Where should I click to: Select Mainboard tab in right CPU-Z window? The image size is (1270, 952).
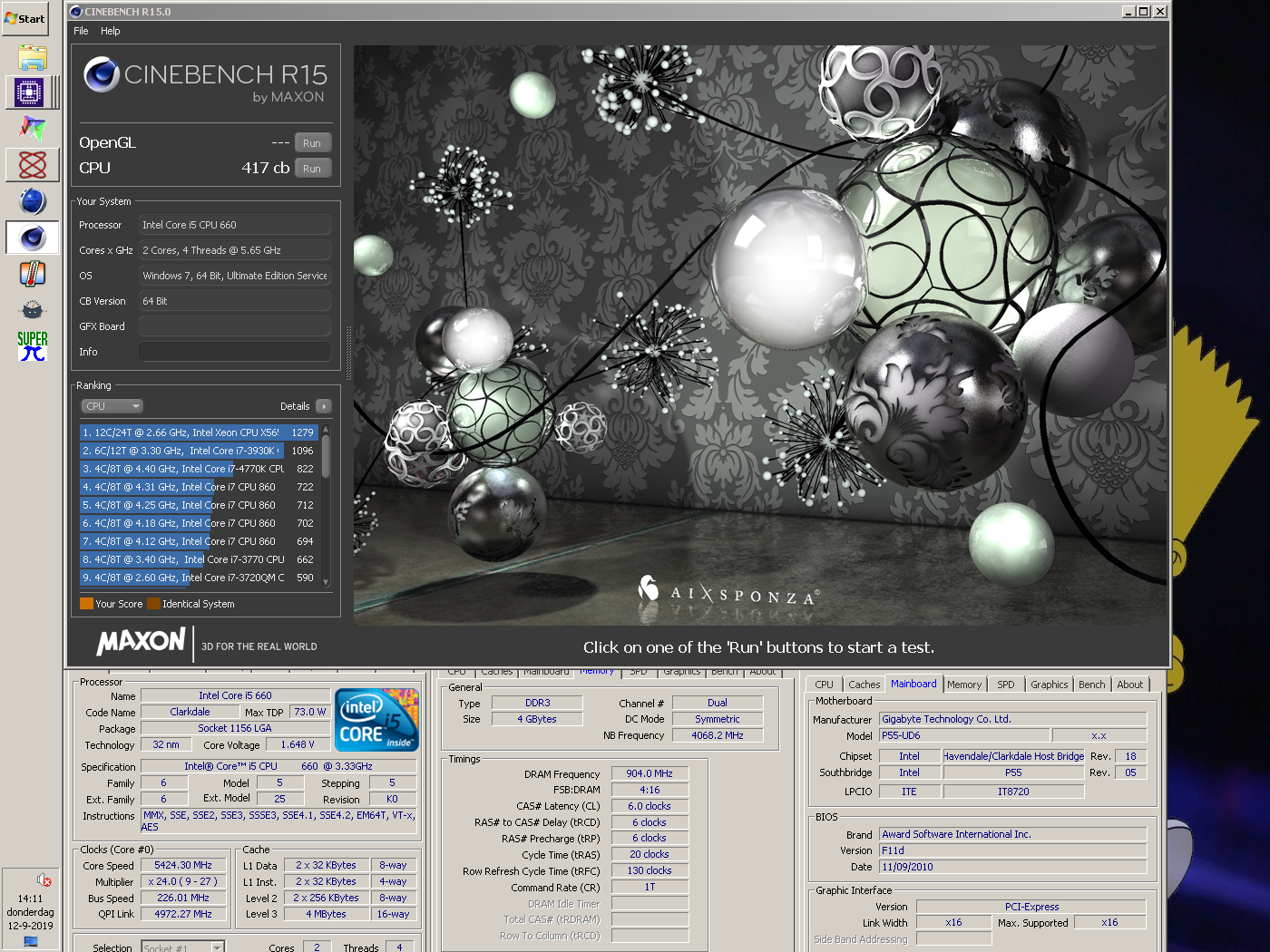(x=913, y=684)
